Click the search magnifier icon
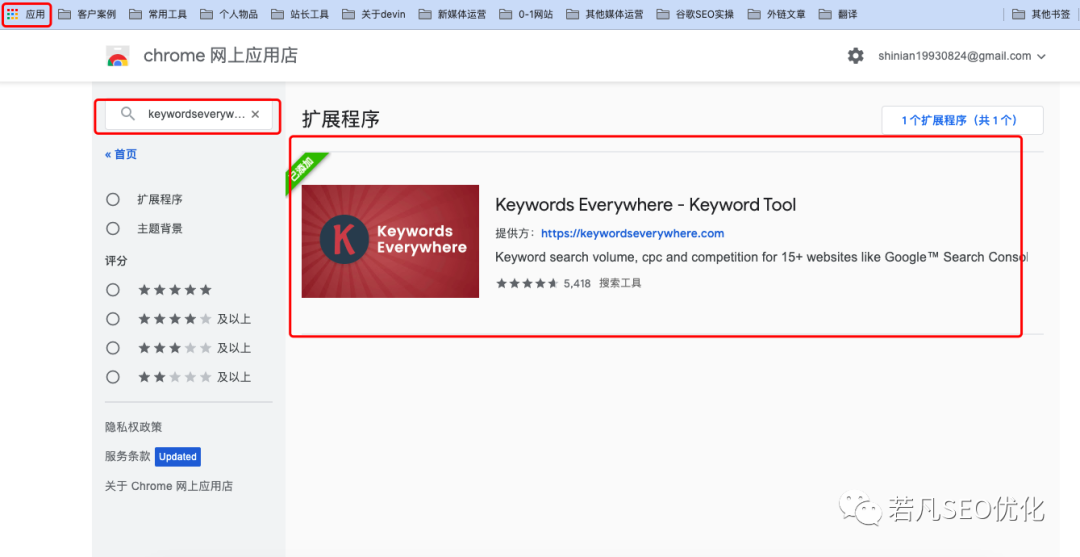Viewport: 1080px width, 557px height. [128, 114]
